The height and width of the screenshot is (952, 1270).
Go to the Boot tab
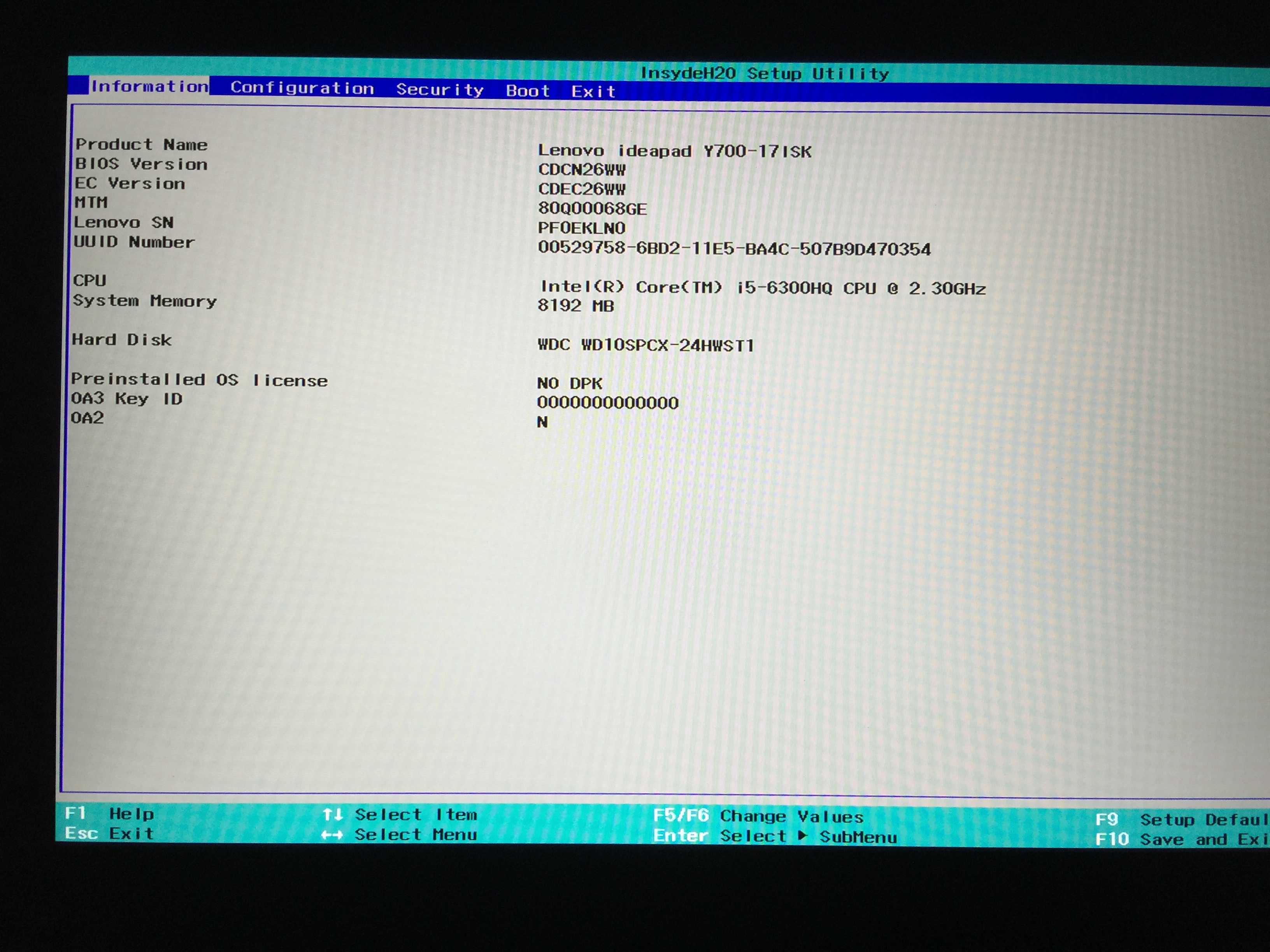click(528, 91)
